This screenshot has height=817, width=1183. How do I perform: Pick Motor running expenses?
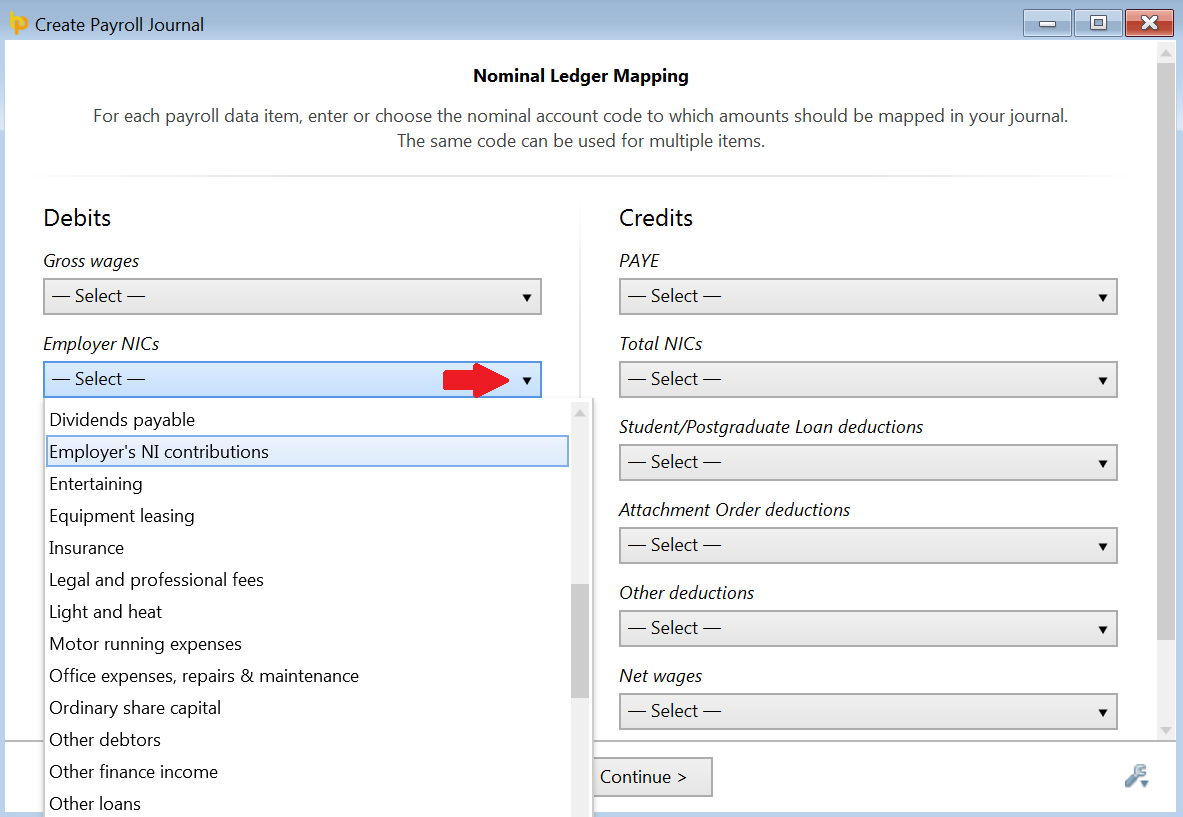[307, 643]
